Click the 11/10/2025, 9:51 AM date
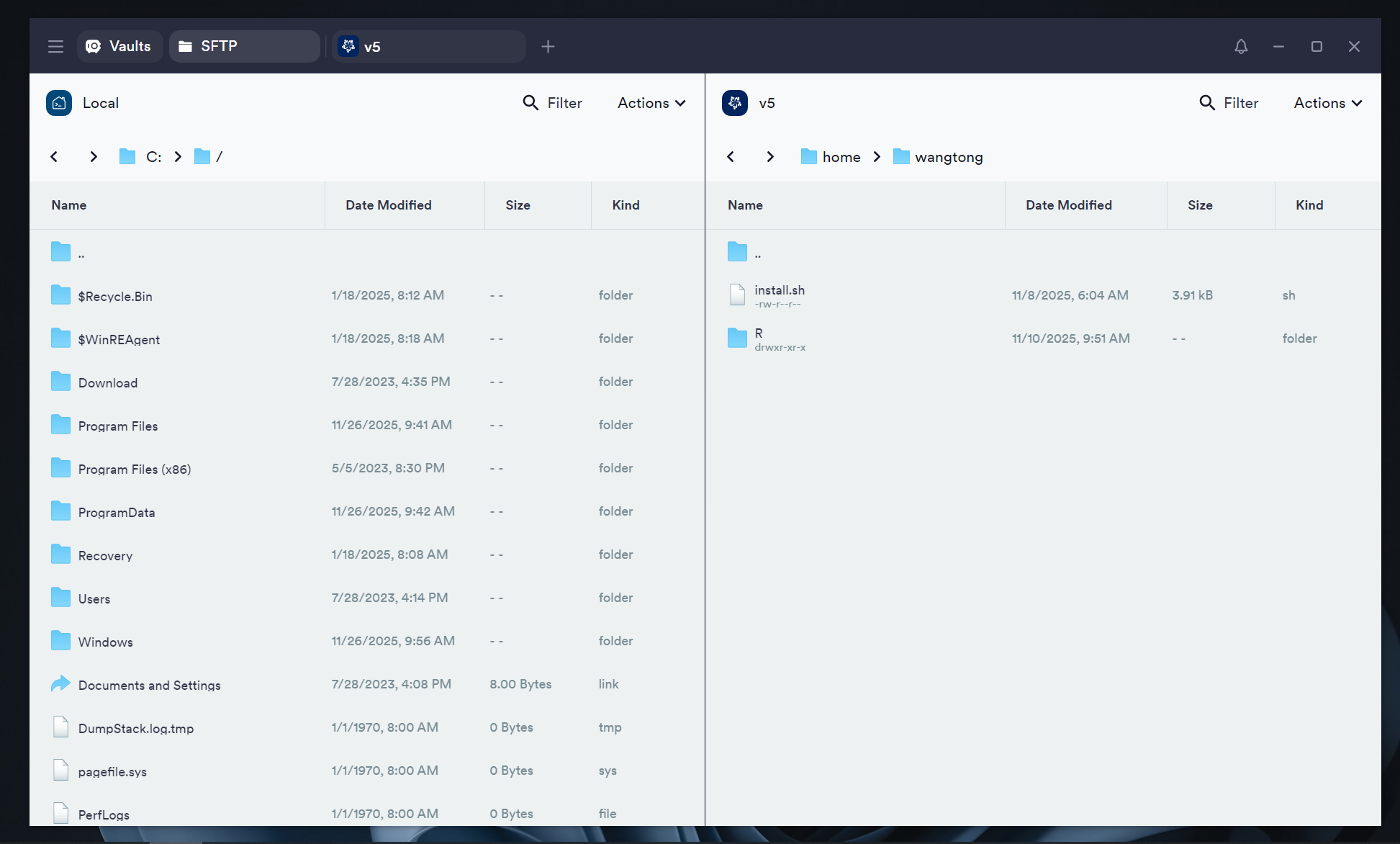This screenshot has height=844, width=1400. [1071, 338]
